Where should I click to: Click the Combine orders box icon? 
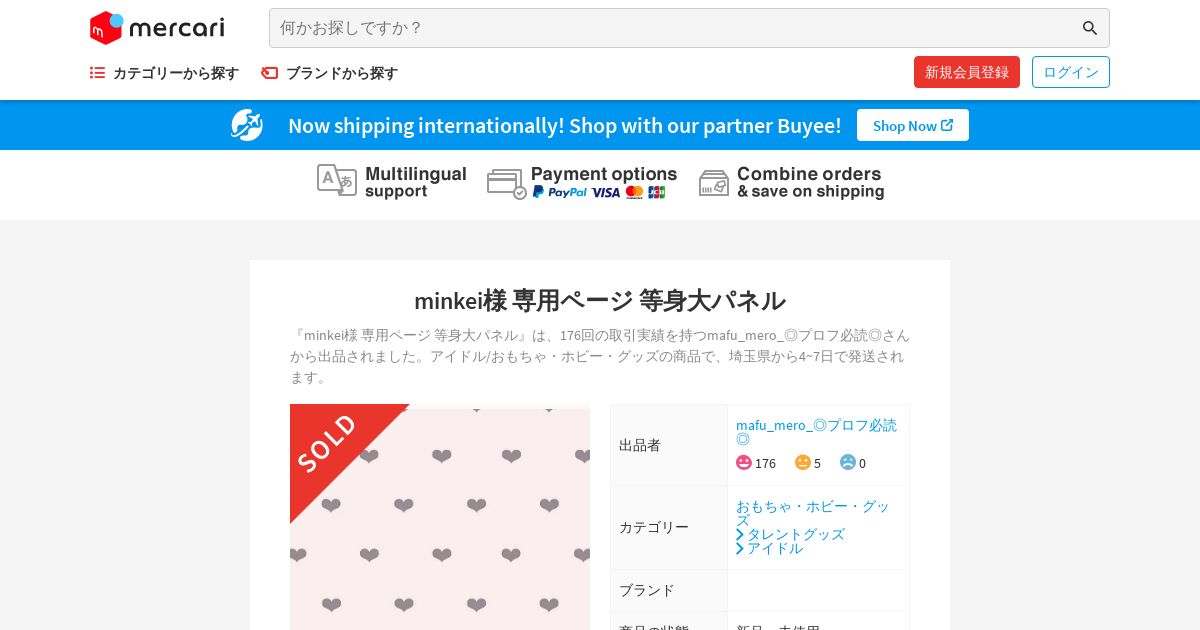(x=714, y=183)
